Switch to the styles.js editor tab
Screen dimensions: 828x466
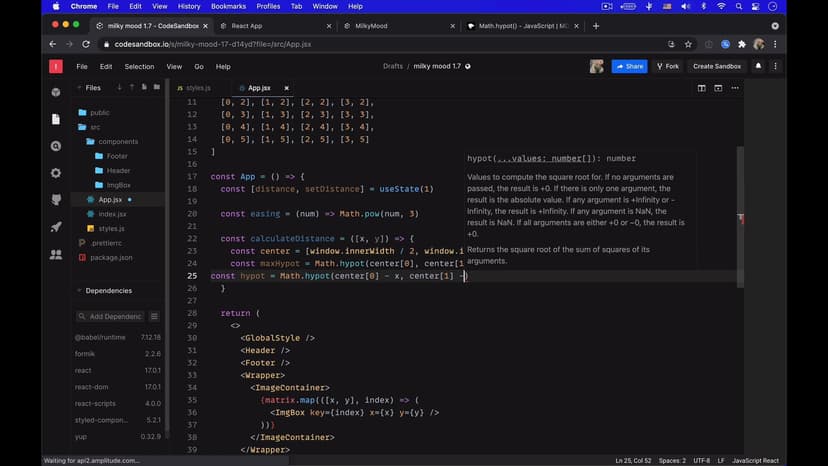pos(198,88)
